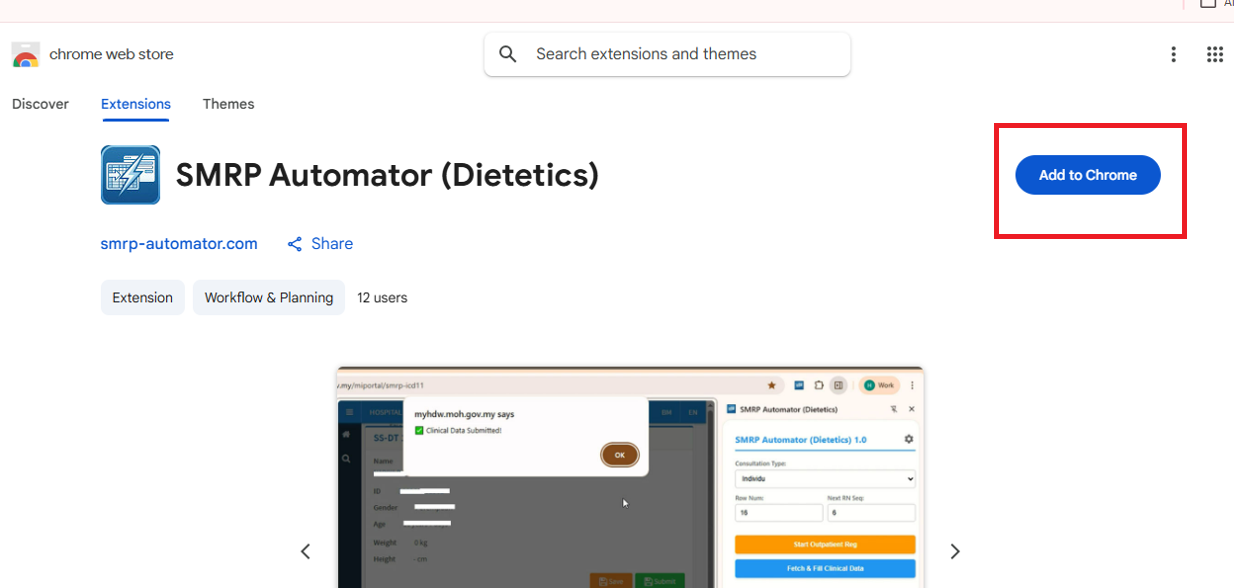The height and width of the screenshot is (588, 1234).
Task: Click the SMRP Automator extension logo
Action: coord(130,174)
